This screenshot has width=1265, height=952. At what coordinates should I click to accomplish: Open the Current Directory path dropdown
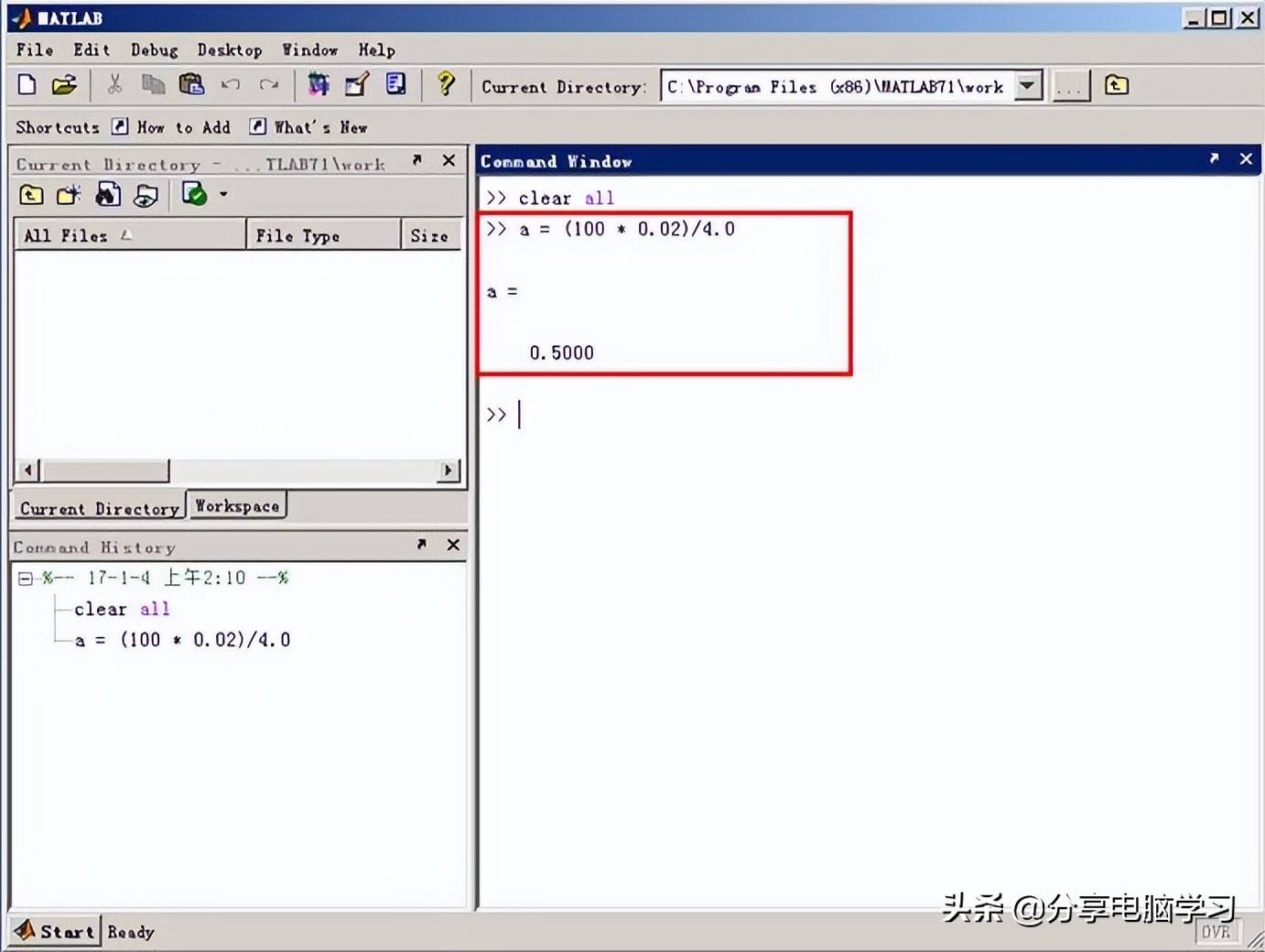coord(1029,86)
